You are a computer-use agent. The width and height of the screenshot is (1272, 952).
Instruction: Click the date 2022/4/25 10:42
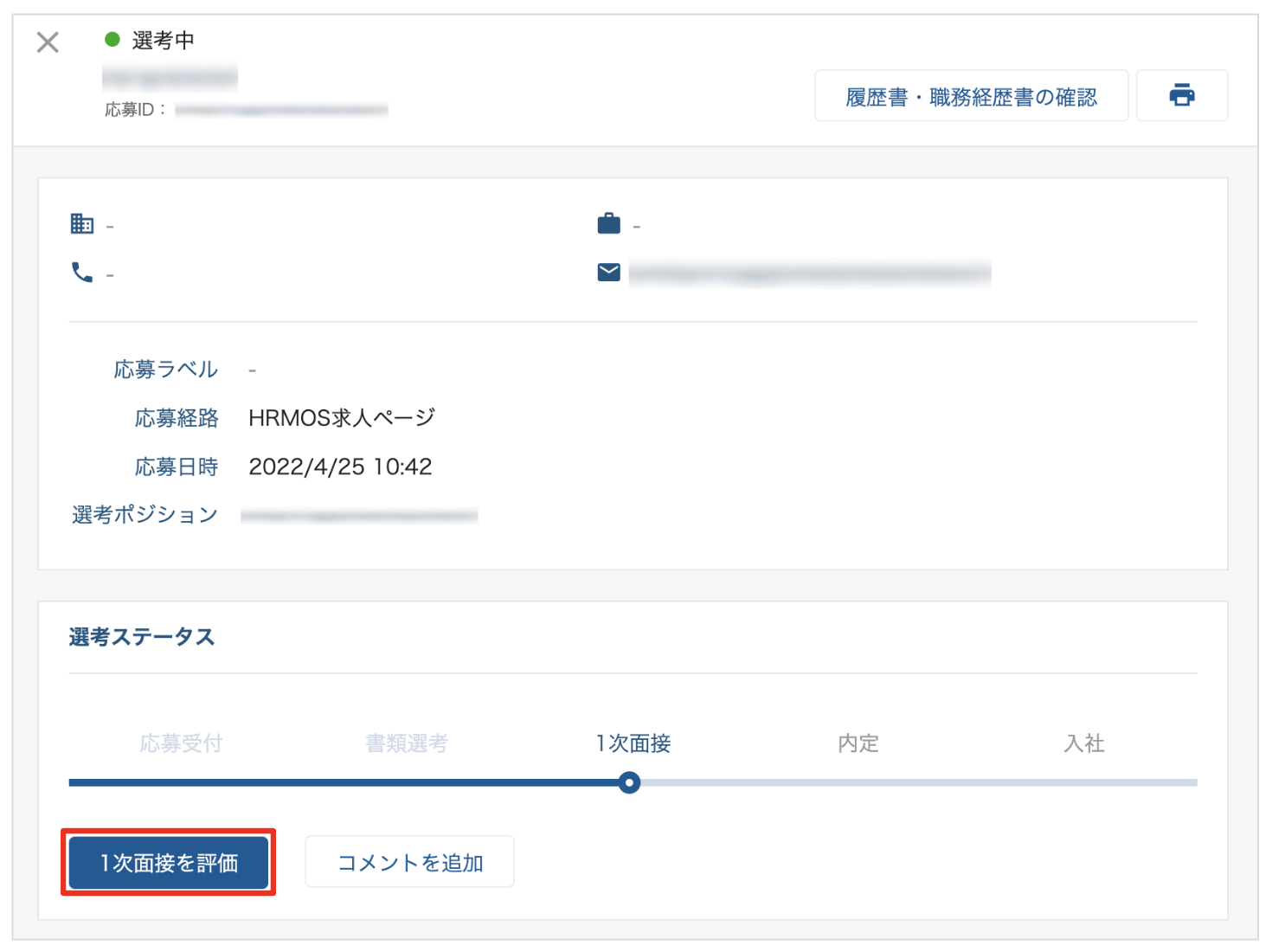point(340,466)
